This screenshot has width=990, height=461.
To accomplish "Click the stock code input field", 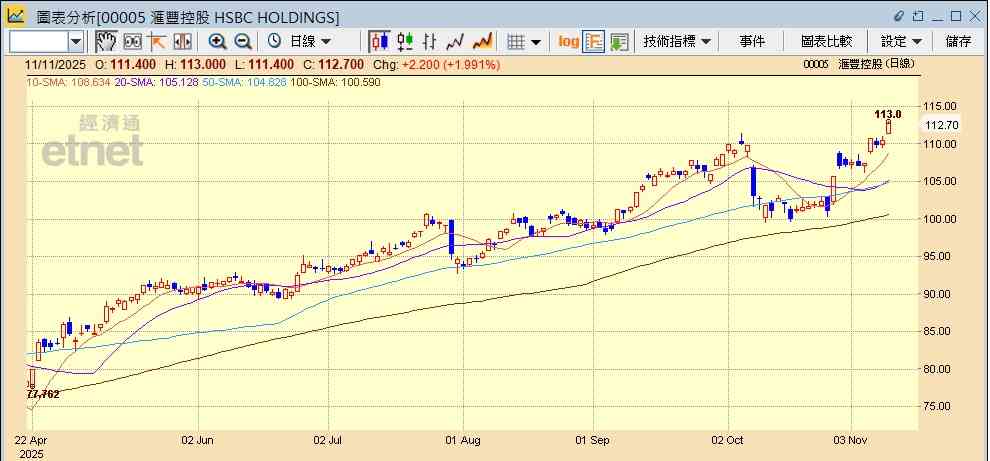I will 38,41.
